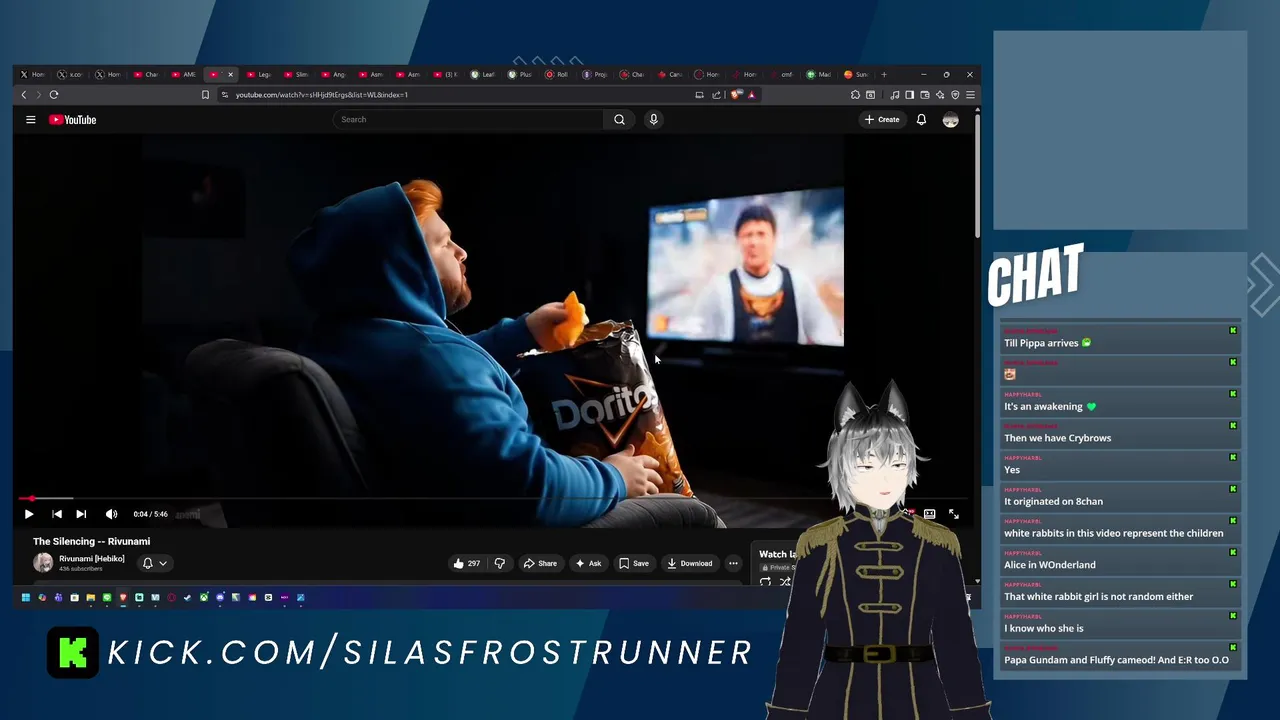This screenshot has height=720, width=1280.
Task: Click the browser address bar URL
Action: (x=322, y=95)
